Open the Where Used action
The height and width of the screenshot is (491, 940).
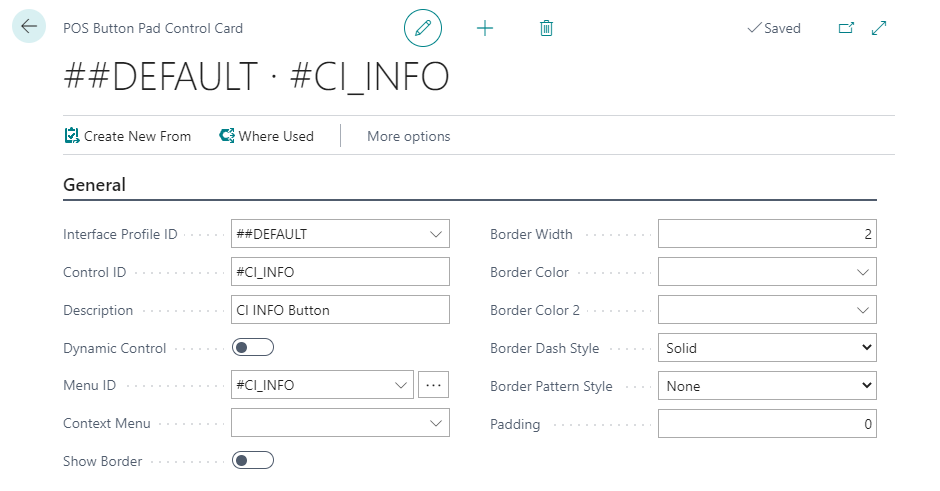pyautogui.click(x=266, y=136)
